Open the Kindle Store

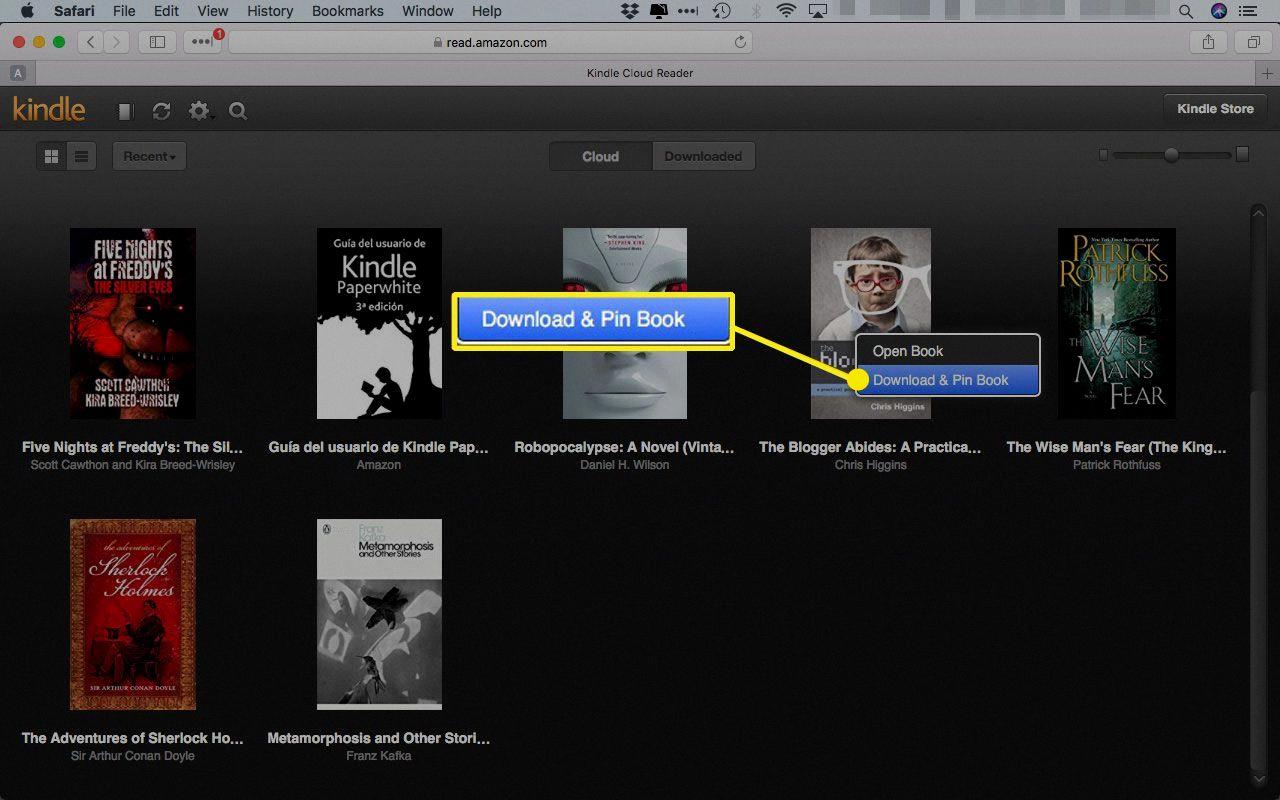[1215, 109]
